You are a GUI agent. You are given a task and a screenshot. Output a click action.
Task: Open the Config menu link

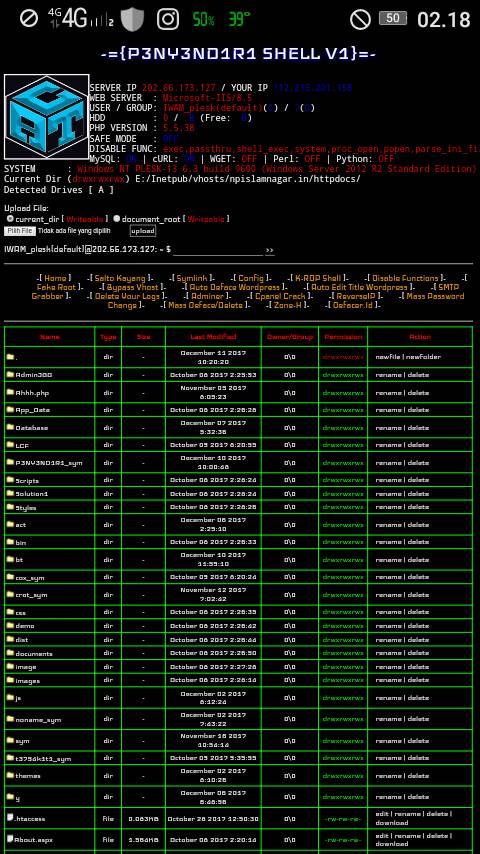pyautogui.click(x=251, y=278)
